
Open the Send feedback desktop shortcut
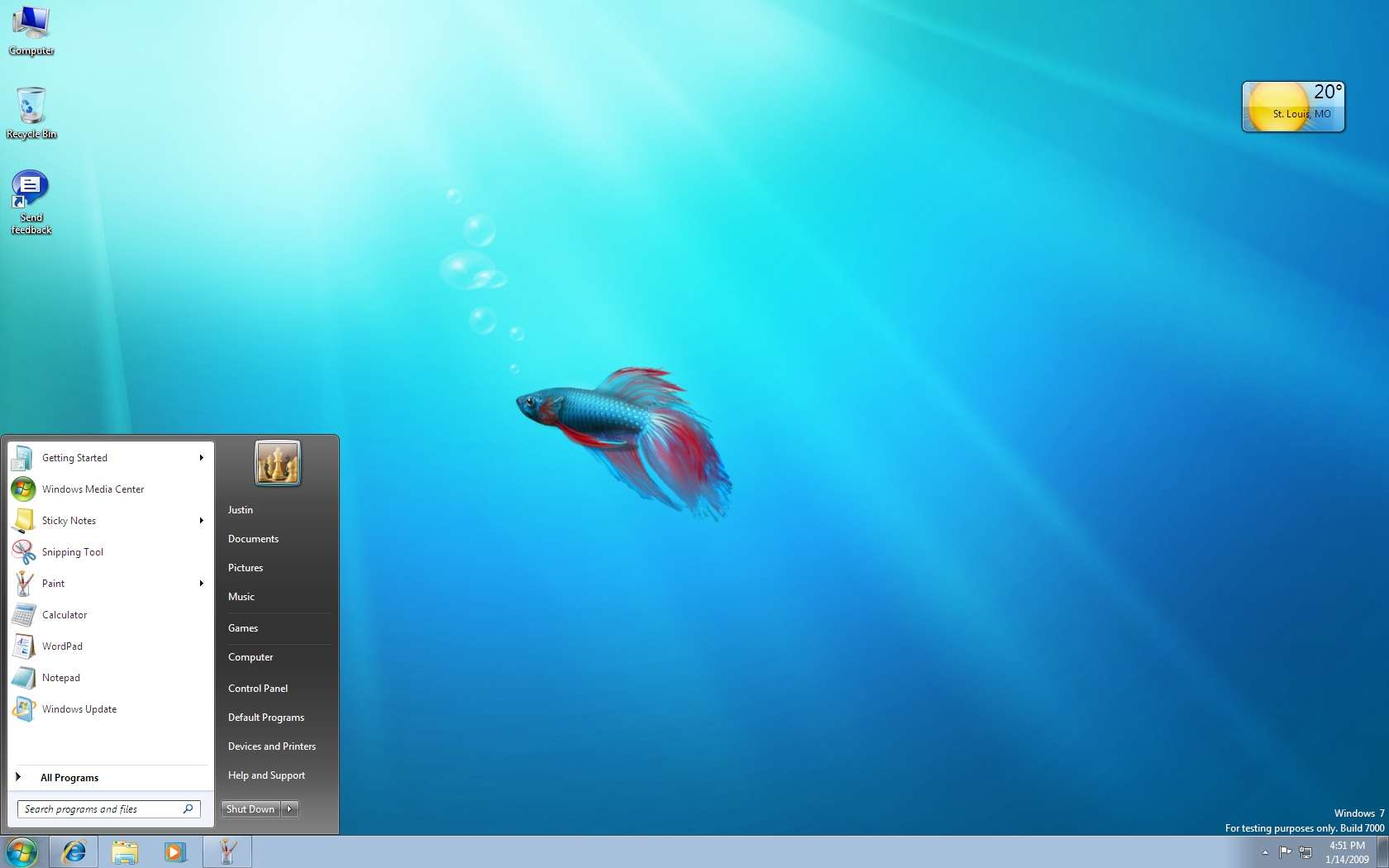31,203
